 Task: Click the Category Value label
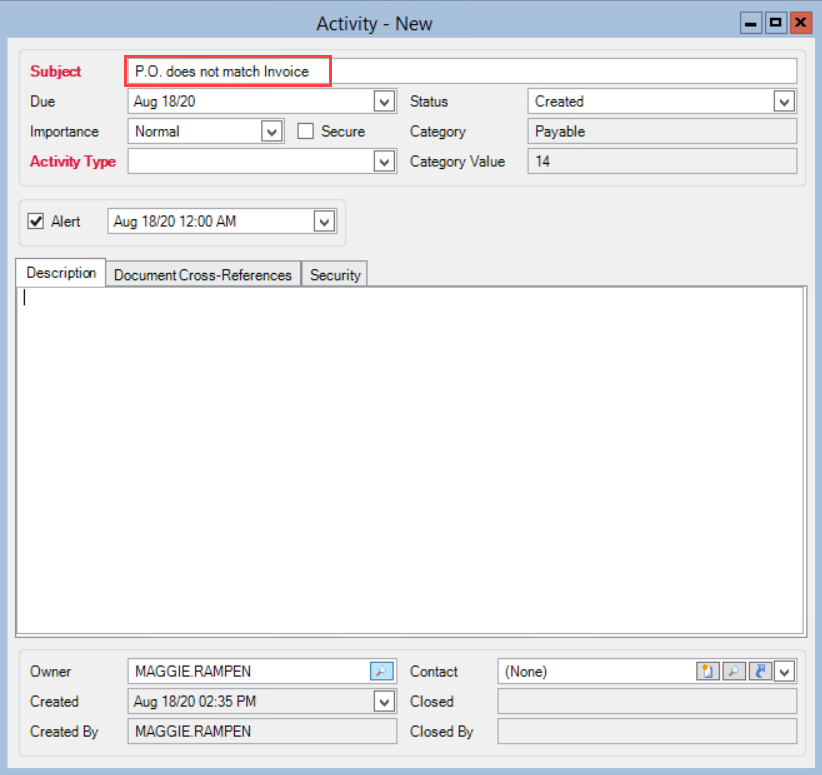(457, 162)
